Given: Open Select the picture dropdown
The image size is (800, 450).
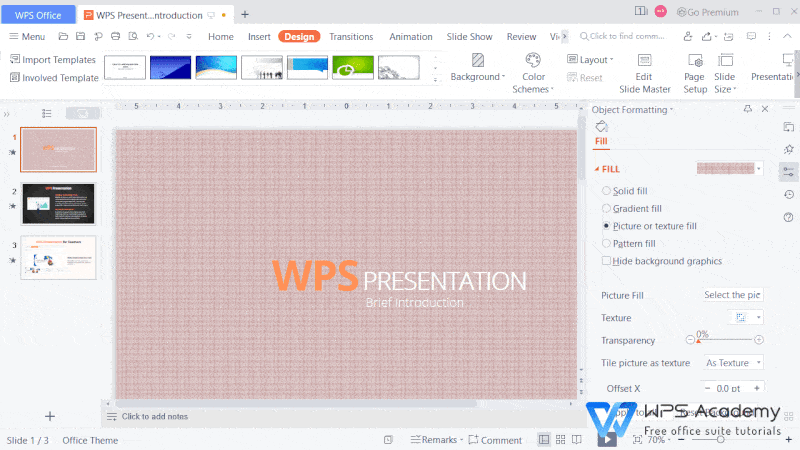Looking at the screenshot, I should pos(733,295).
